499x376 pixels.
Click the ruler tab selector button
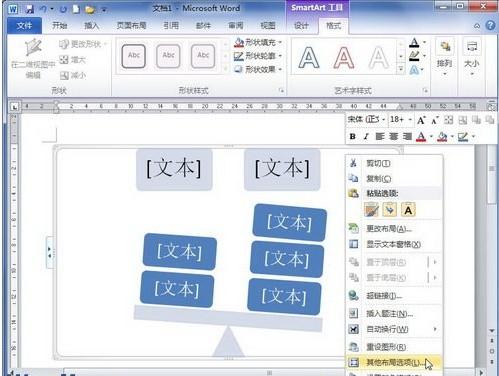pyautogui.click(x=14, y=107)
